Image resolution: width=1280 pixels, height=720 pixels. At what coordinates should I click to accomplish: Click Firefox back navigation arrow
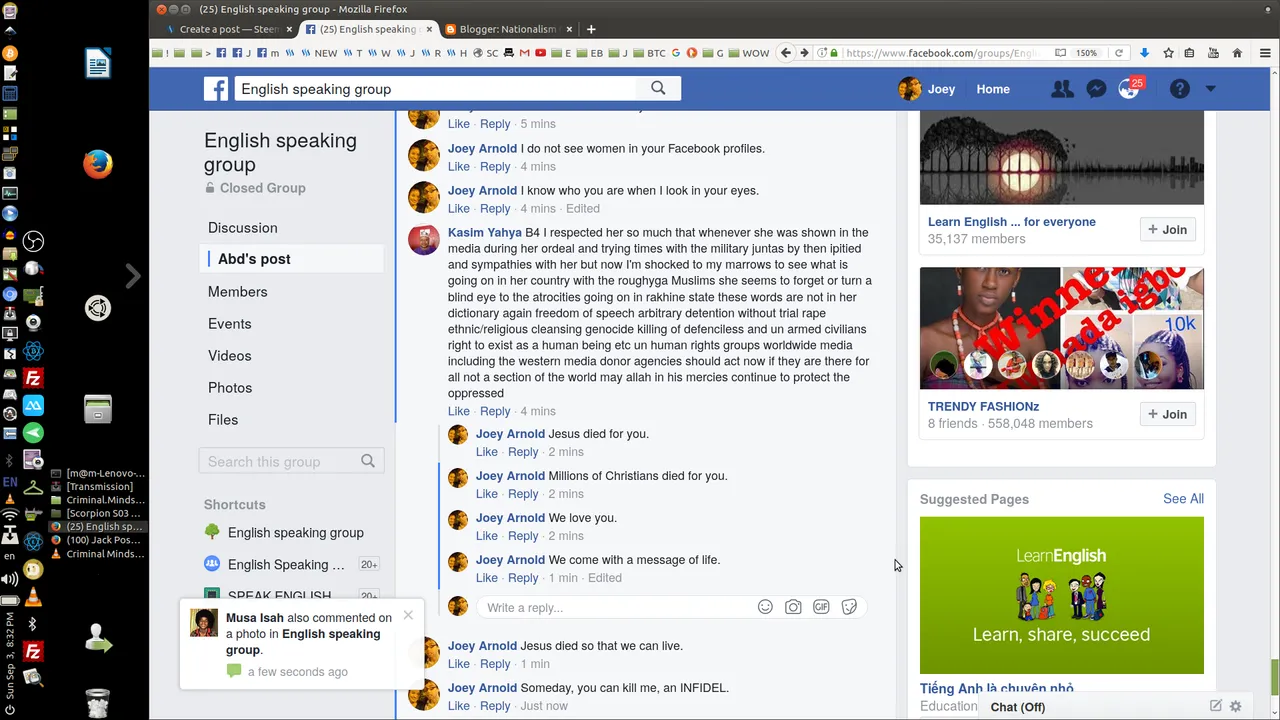coord(786,53)
